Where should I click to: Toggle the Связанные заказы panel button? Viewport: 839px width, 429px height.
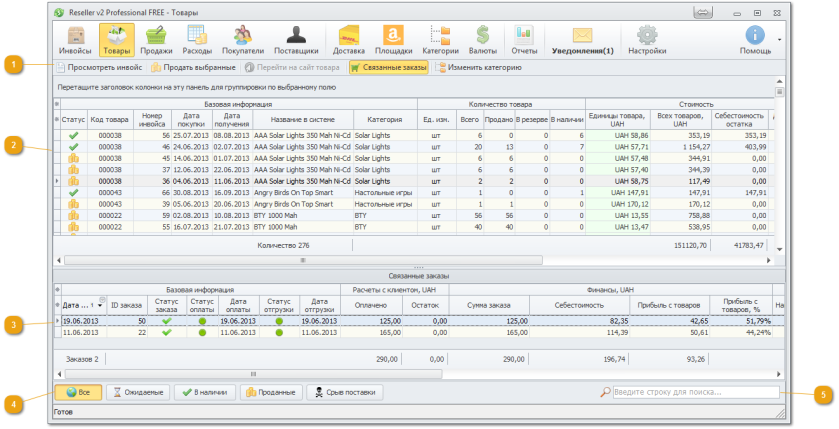(388, 68)
